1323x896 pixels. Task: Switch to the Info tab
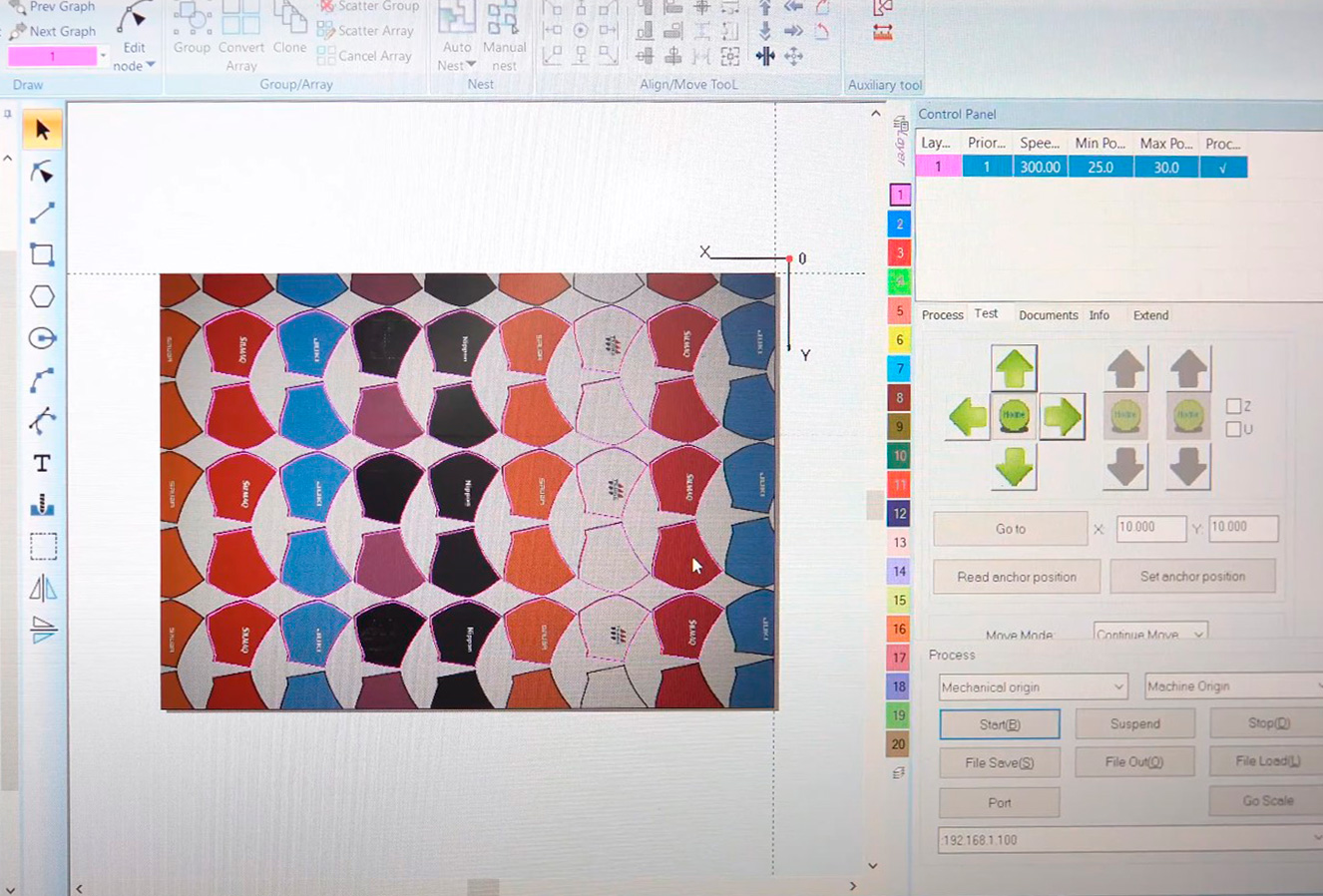1099,315
